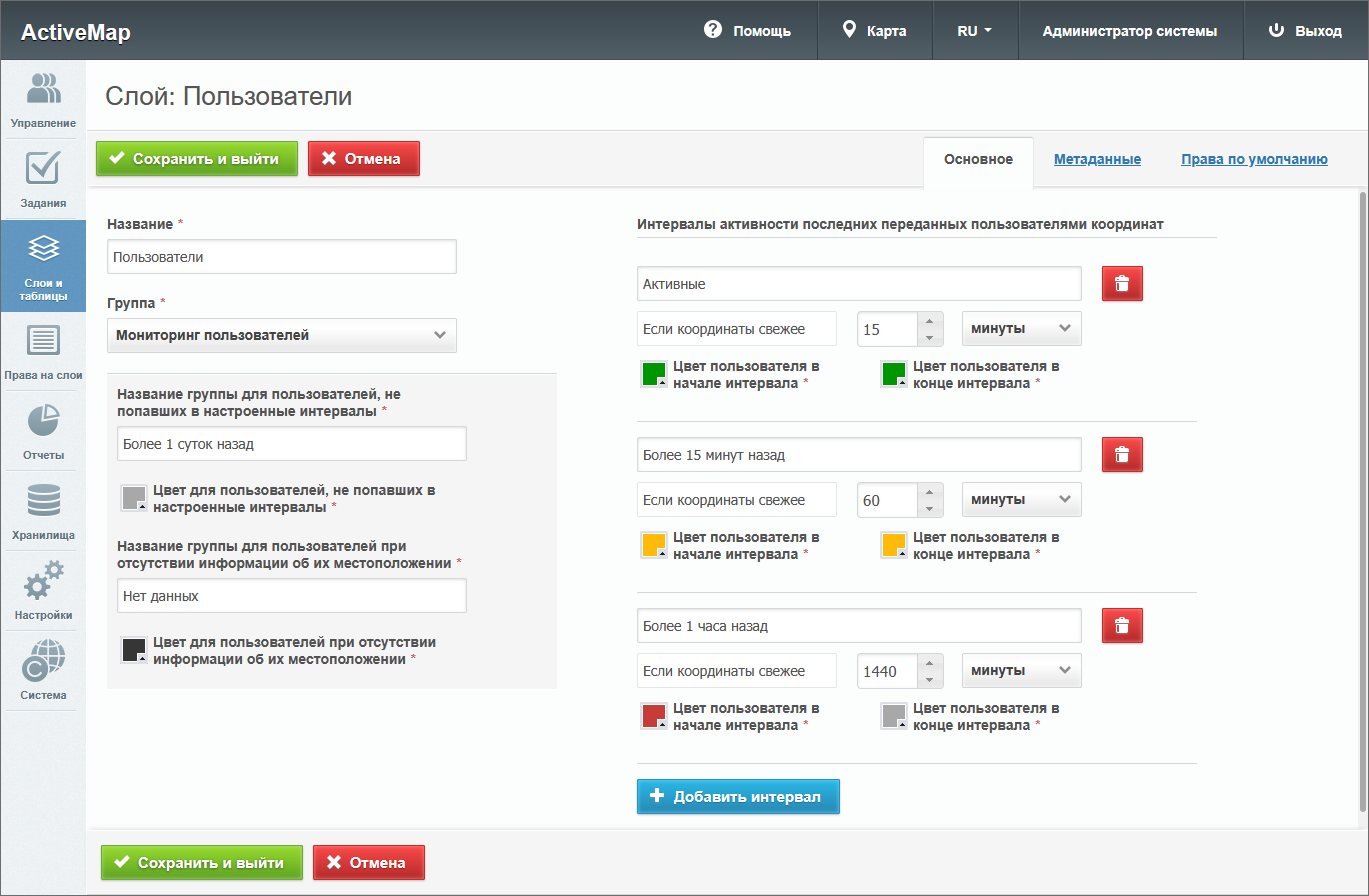Click the top Сохранить и выйти button
Image resolution: width=1369 pixels, height=896 pixels.
[x=197, y=159]
